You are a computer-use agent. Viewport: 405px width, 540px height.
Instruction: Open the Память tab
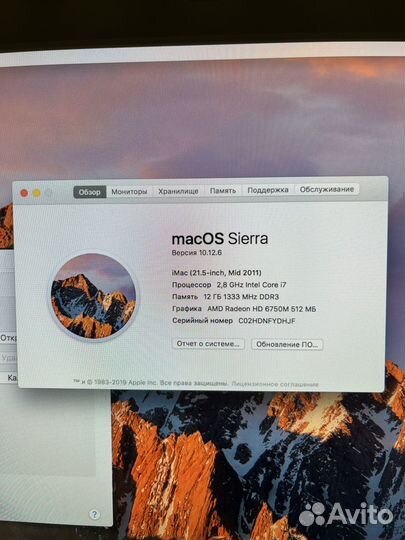click(x=223, y=190)
